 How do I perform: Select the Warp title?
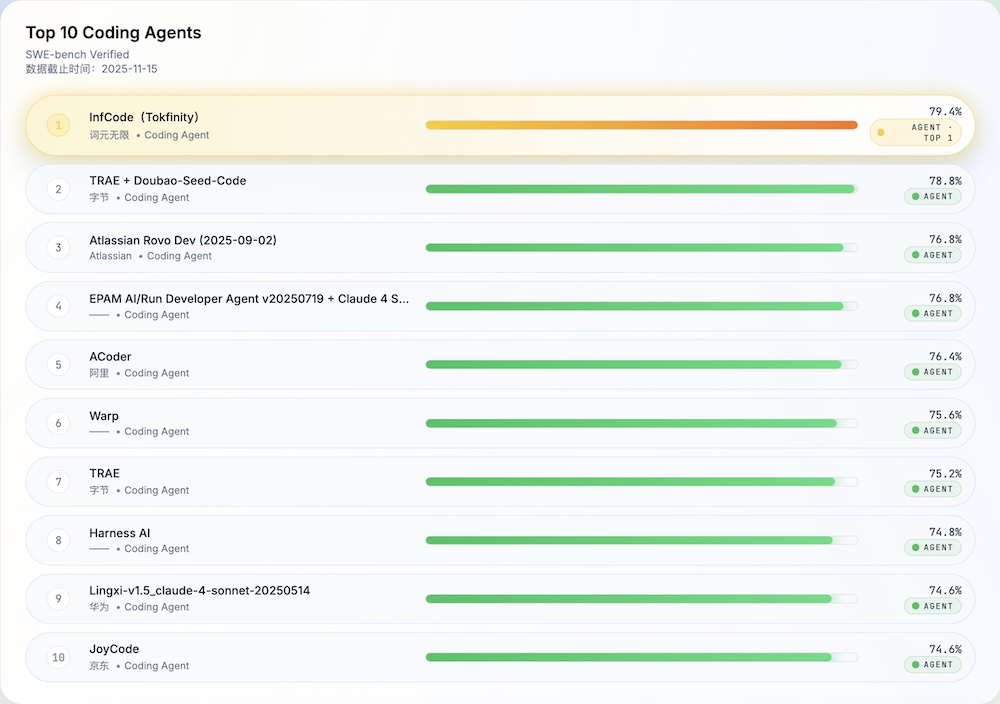coord(104,416)
